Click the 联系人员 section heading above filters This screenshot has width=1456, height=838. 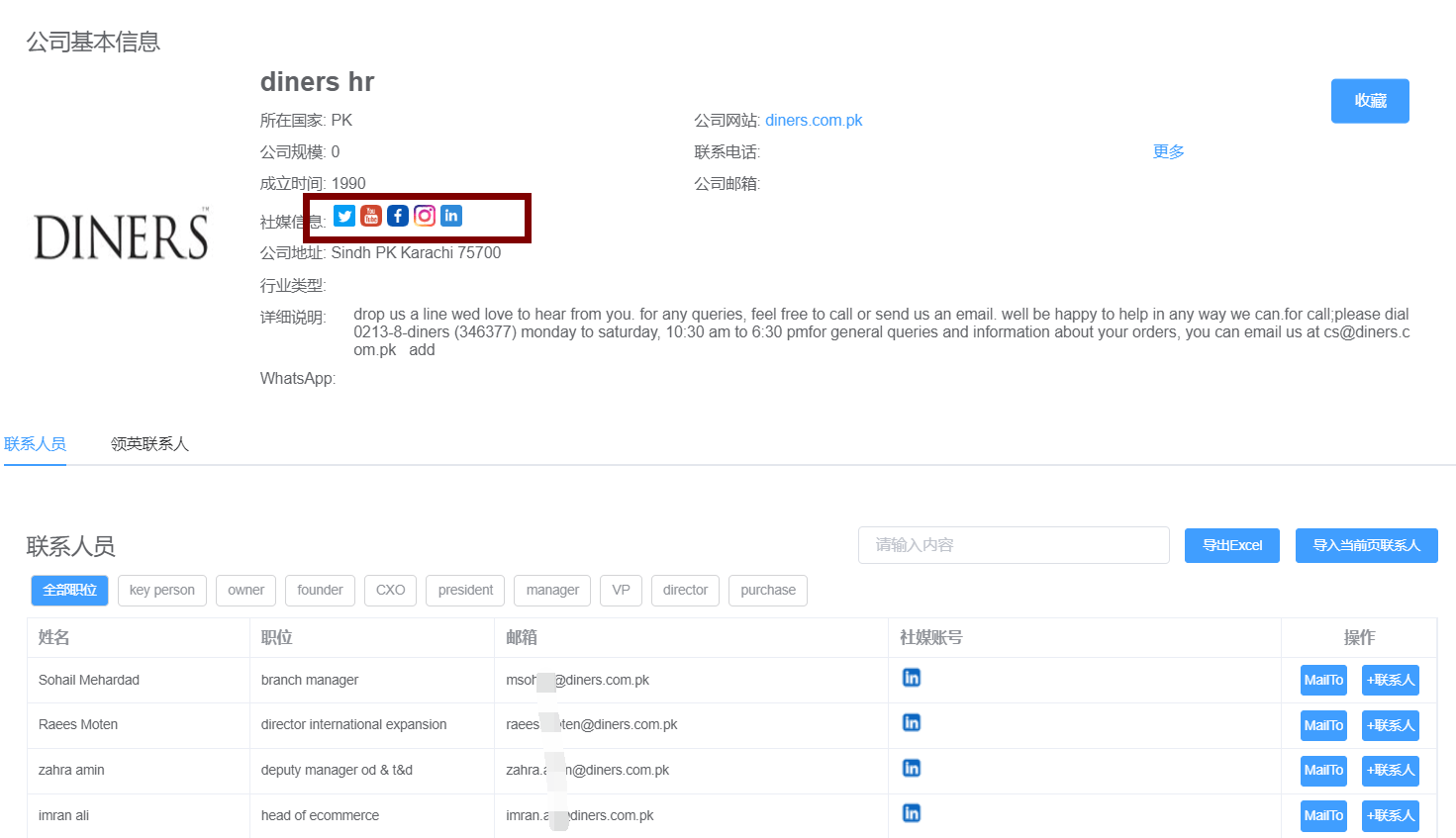point(70,546)
